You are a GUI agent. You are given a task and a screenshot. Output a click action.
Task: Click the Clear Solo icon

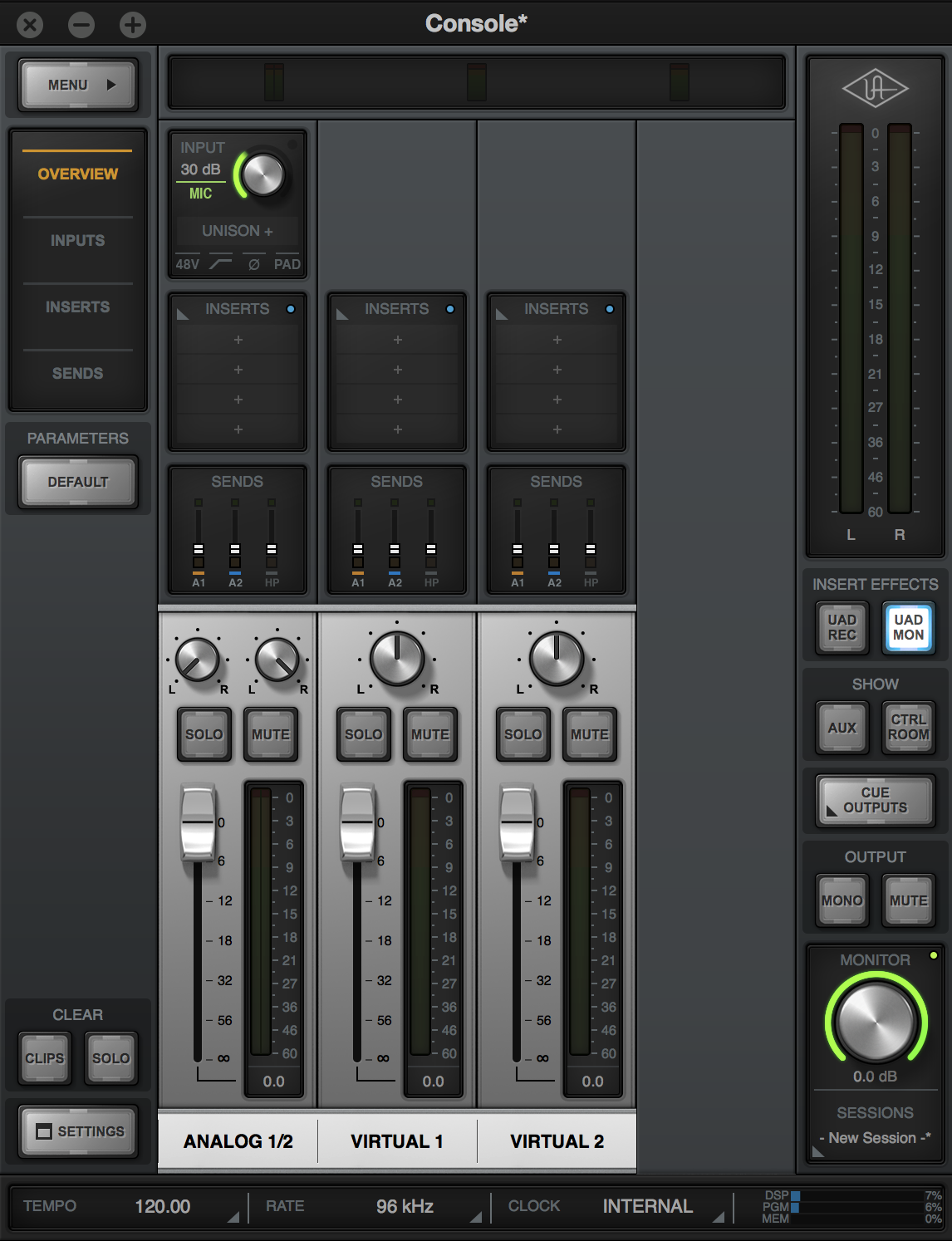110,1058
